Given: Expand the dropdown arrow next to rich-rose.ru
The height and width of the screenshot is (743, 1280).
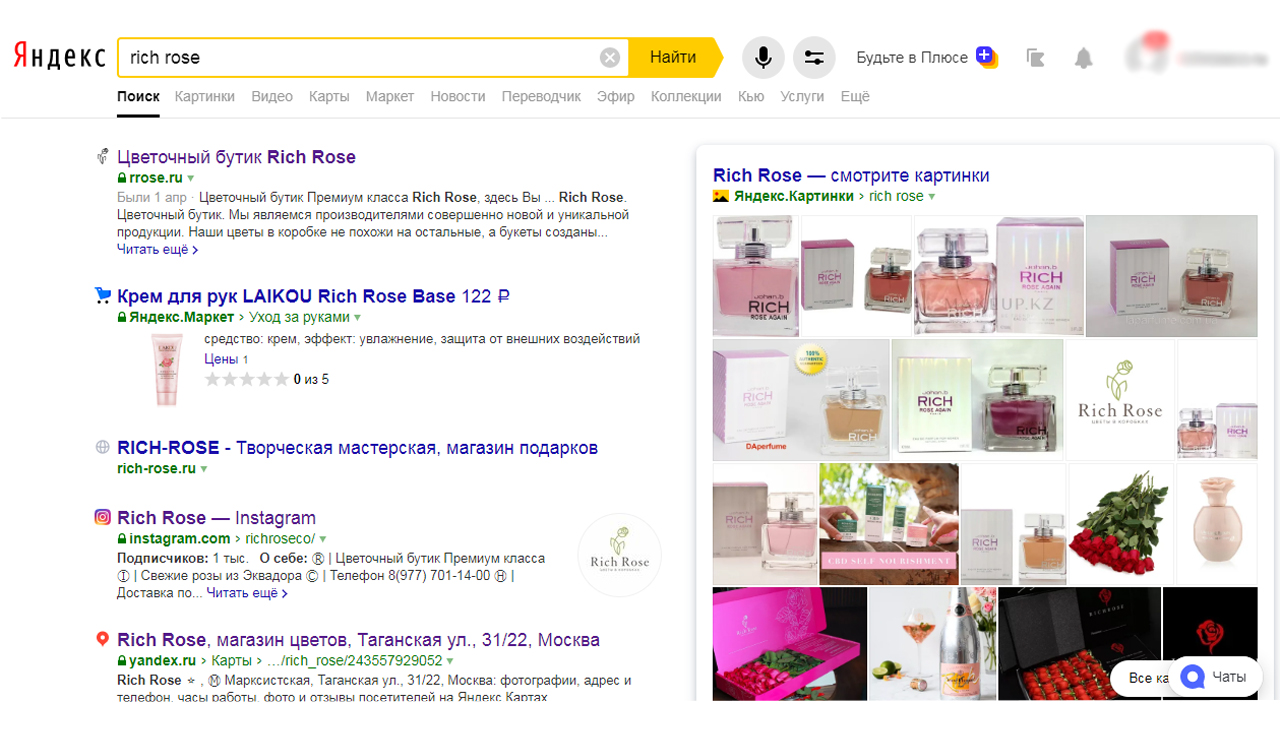Looking at the screenshot, I should (204, 469).
